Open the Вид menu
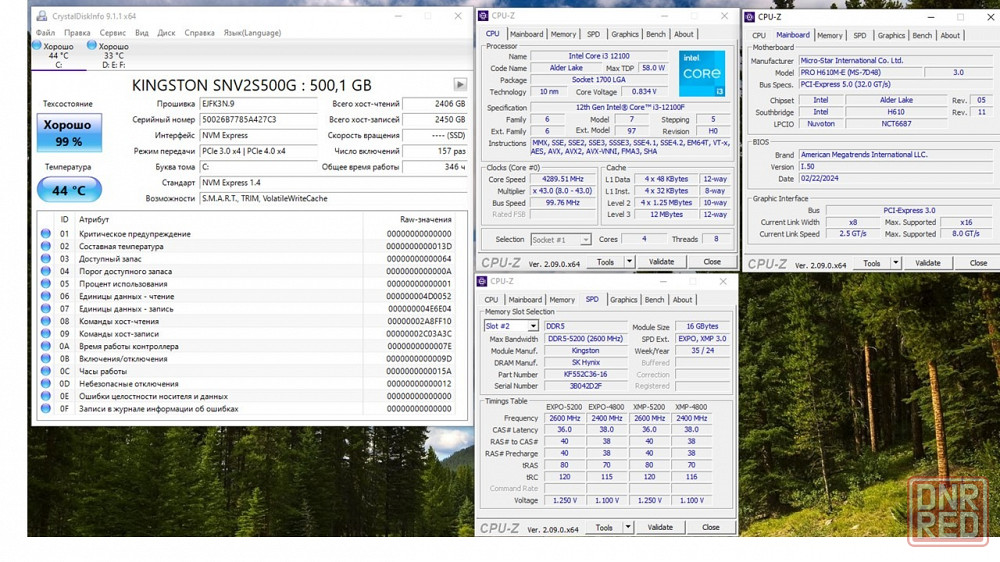 [142, 33]
